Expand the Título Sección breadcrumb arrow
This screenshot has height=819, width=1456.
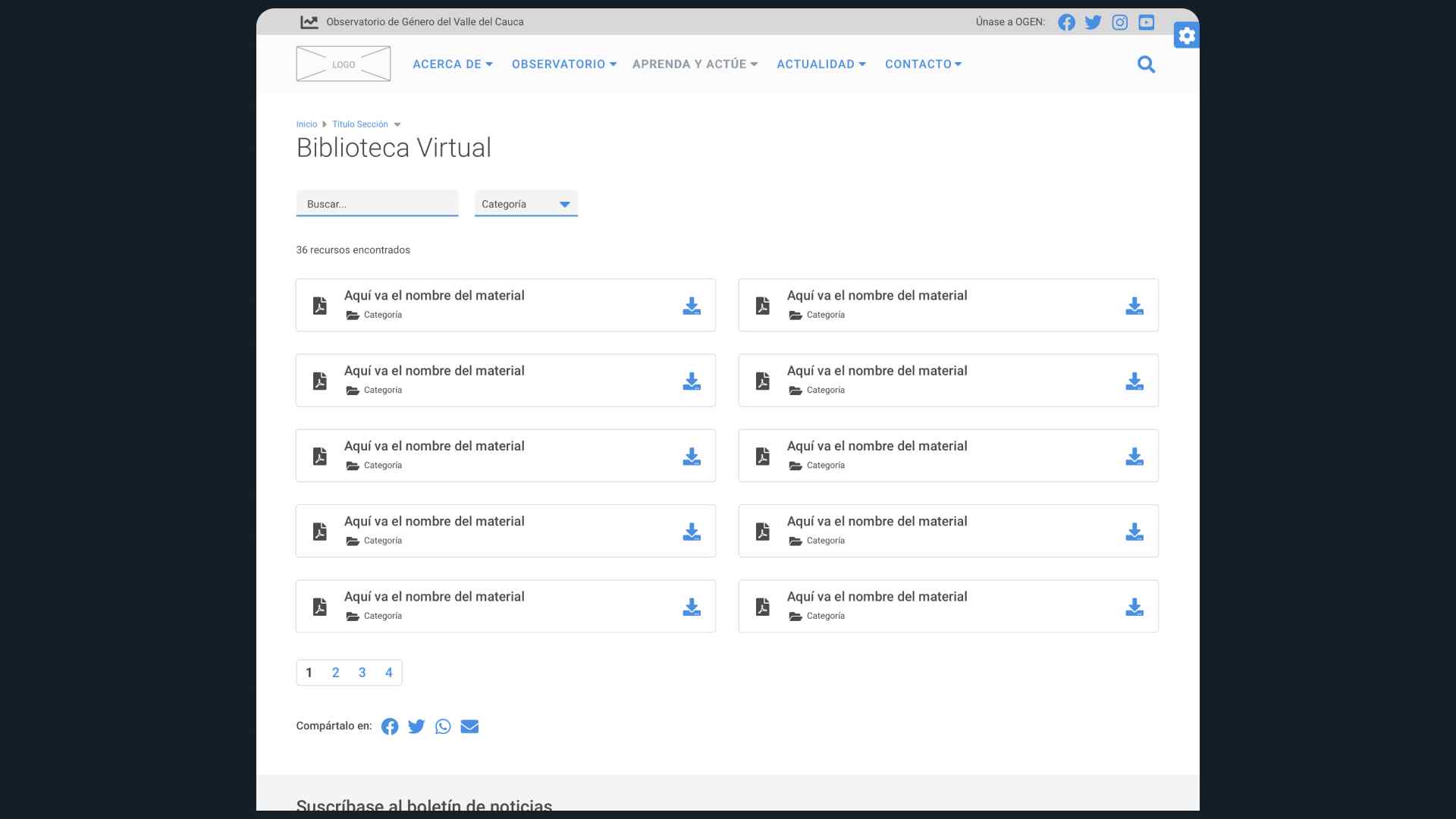[x=397, y=124]
